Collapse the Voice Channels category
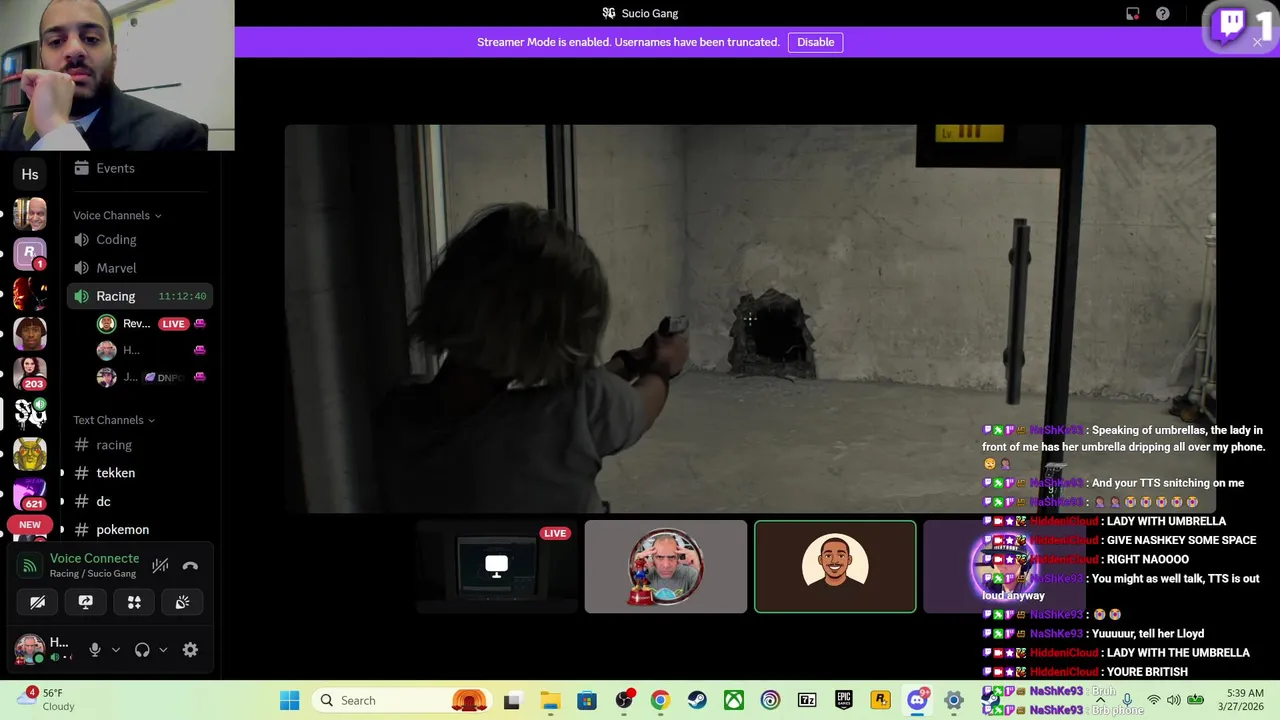Screen dimensions: 1280x720 [117, 215]
